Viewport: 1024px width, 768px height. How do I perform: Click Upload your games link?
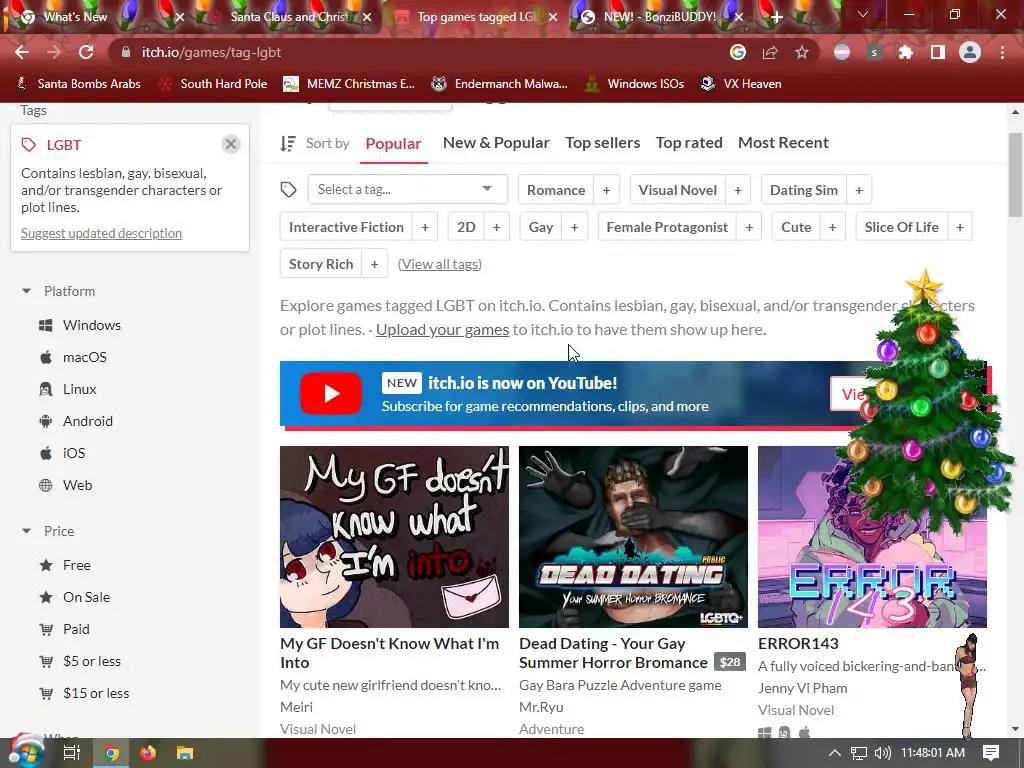click(x=442, y=330)
